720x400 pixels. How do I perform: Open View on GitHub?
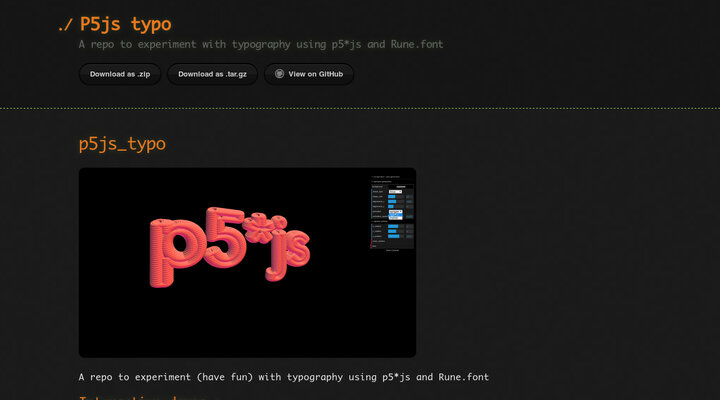[x=309, y=74]
